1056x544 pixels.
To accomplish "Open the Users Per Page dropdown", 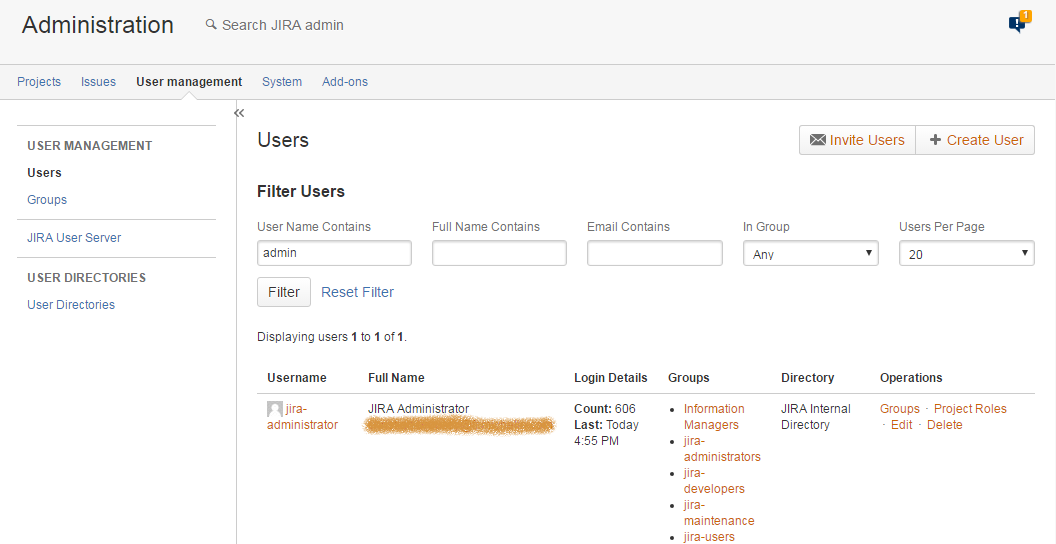I will coord(966,254).
